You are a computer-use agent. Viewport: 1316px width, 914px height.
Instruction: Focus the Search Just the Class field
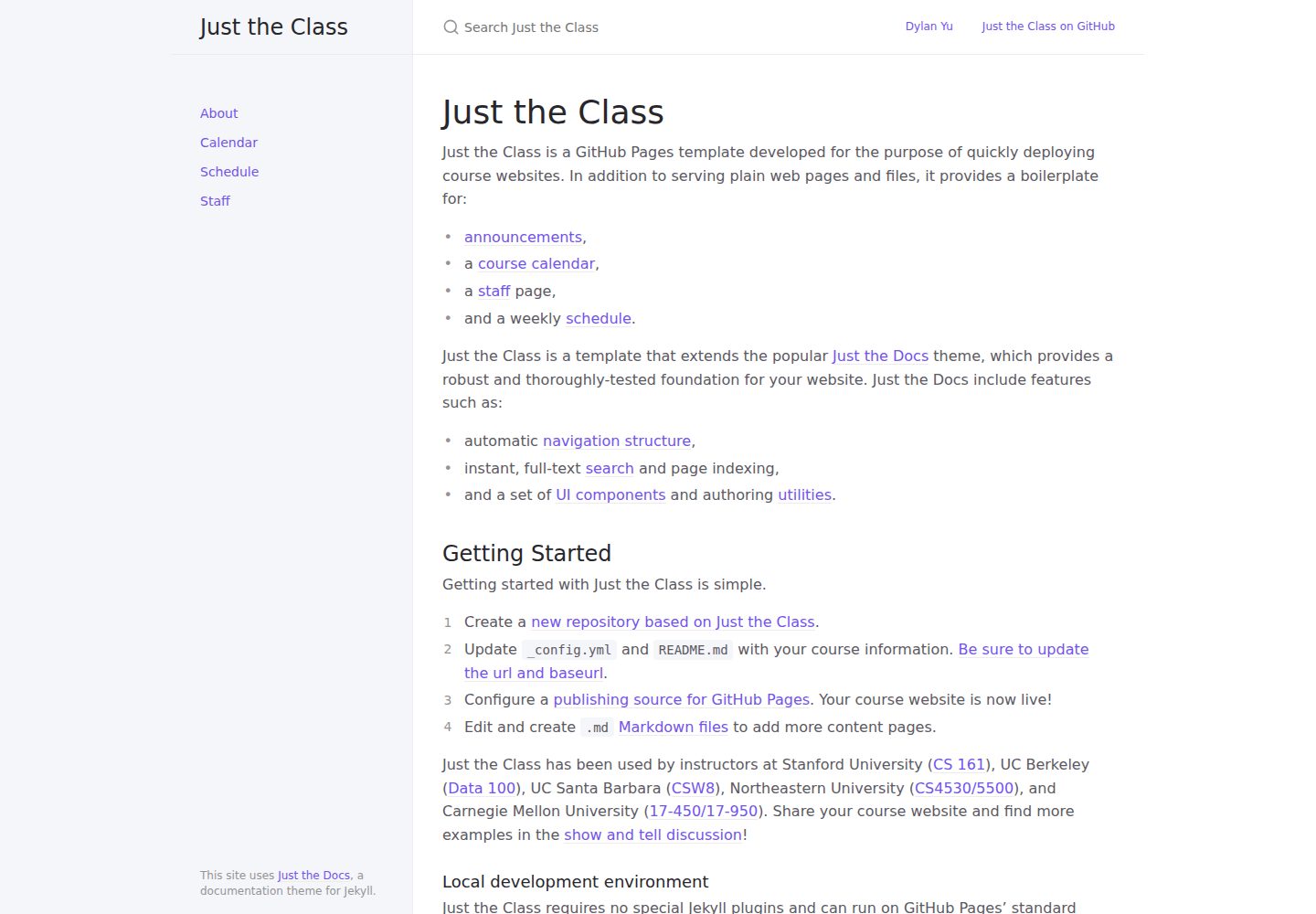pyautogui.click(x=658, y=27)
